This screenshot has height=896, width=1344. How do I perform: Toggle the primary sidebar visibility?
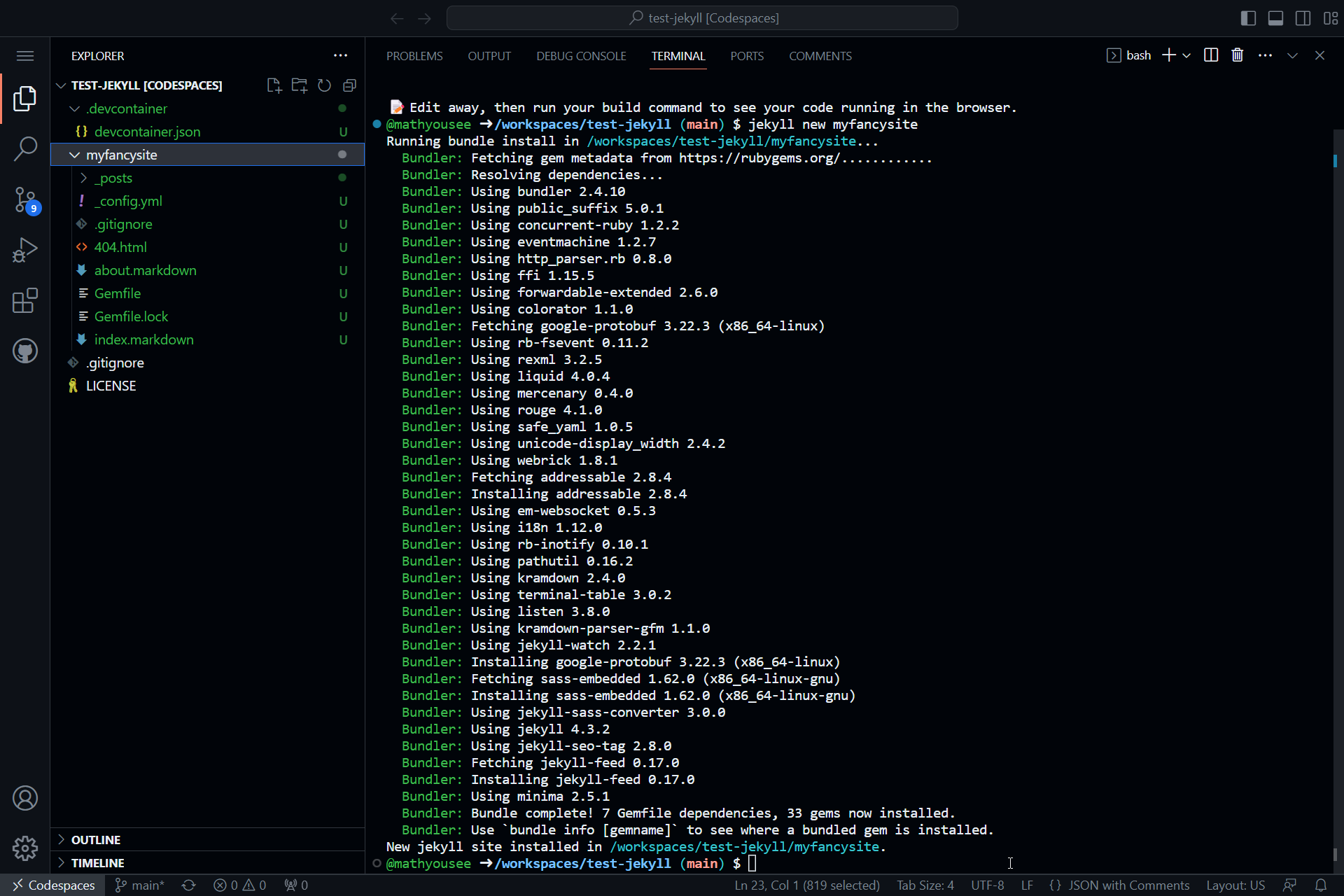[1248, 18]
